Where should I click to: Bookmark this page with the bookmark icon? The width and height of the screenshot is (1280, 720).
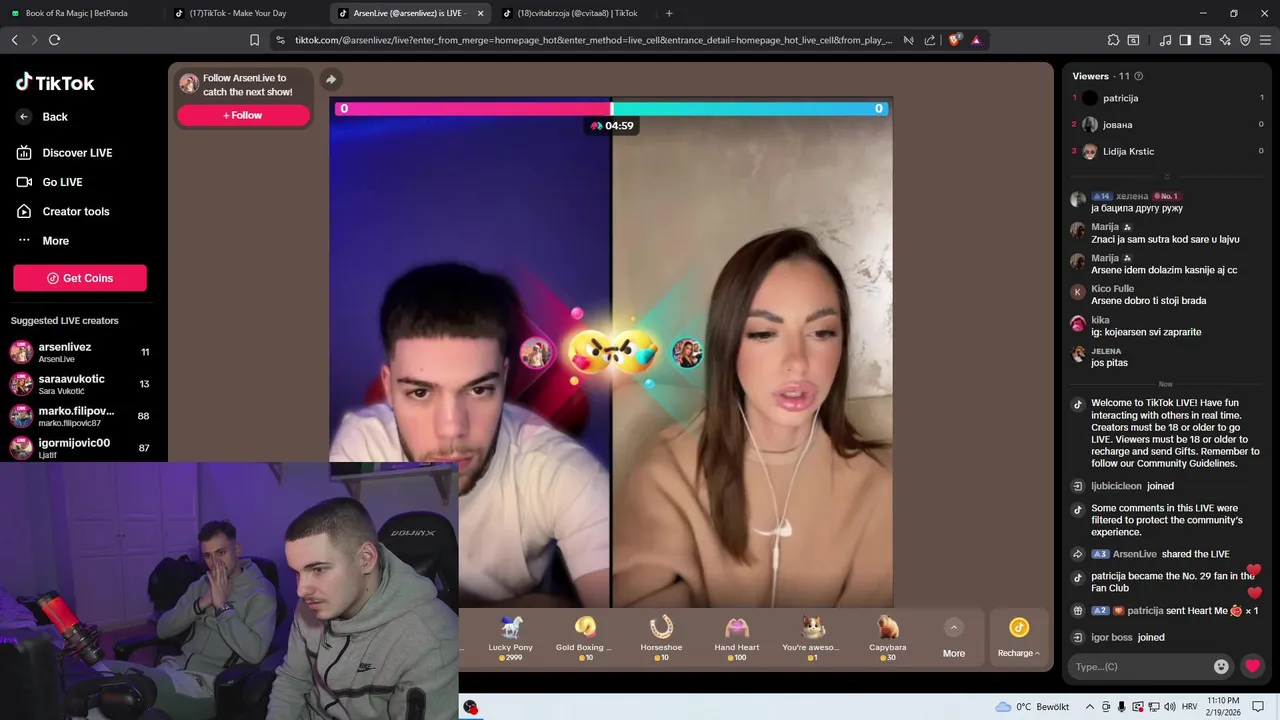[x=254, y=40]
